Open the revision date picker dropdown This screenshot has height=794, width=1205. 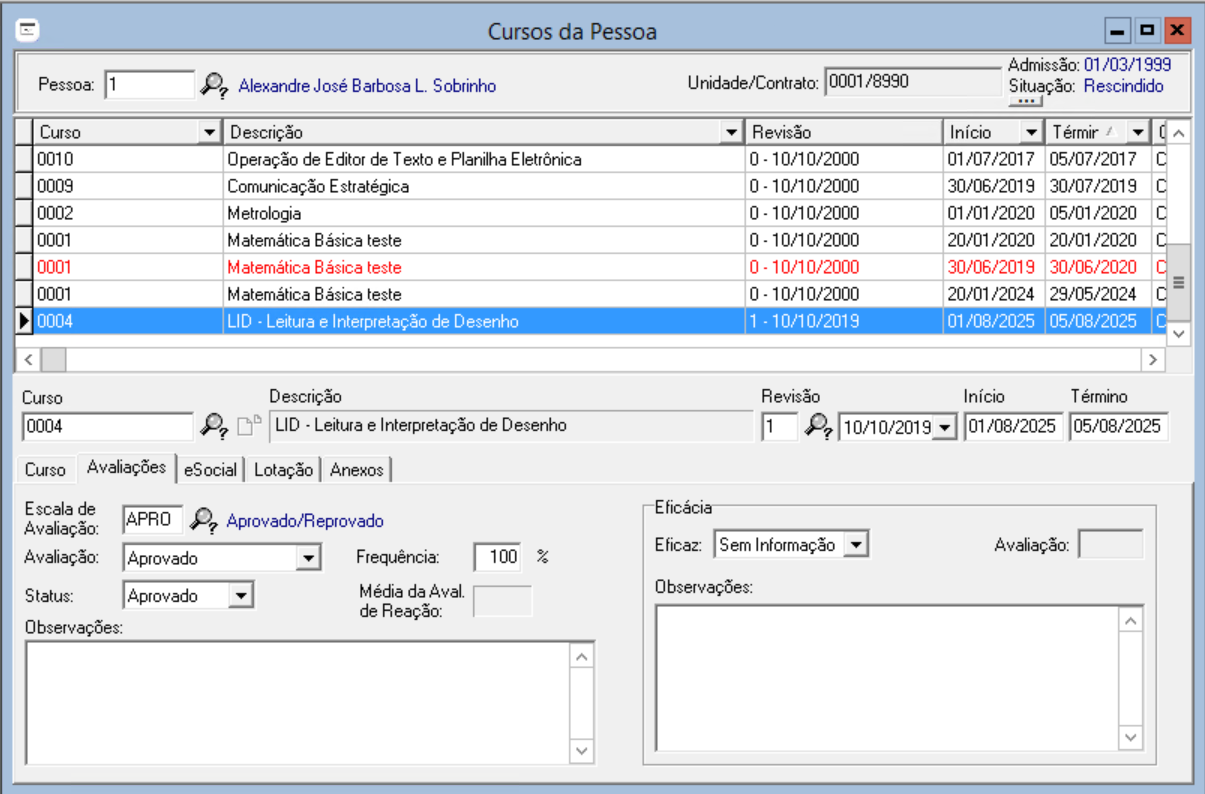pyautogui.click(x=945, y=427)
